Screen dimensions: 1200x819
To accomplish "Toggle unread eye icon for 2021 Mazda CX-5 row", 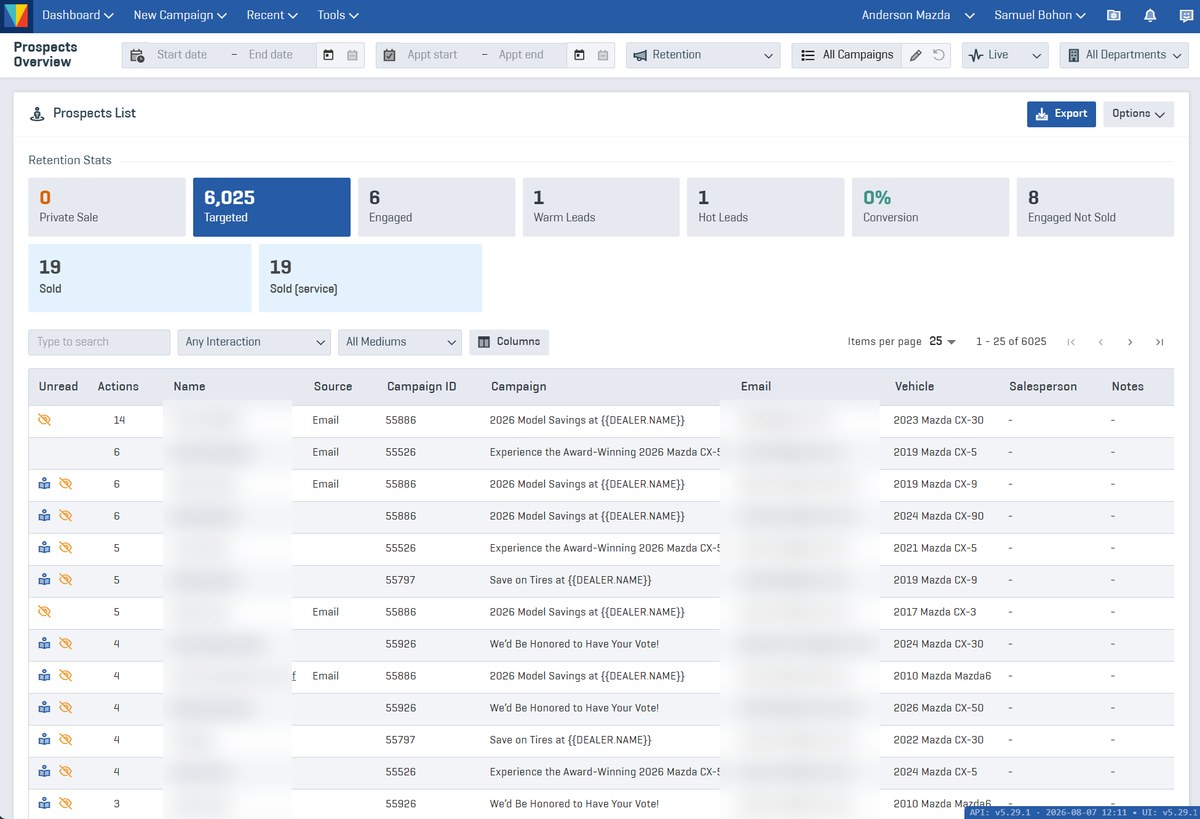I will coord(66,548).
